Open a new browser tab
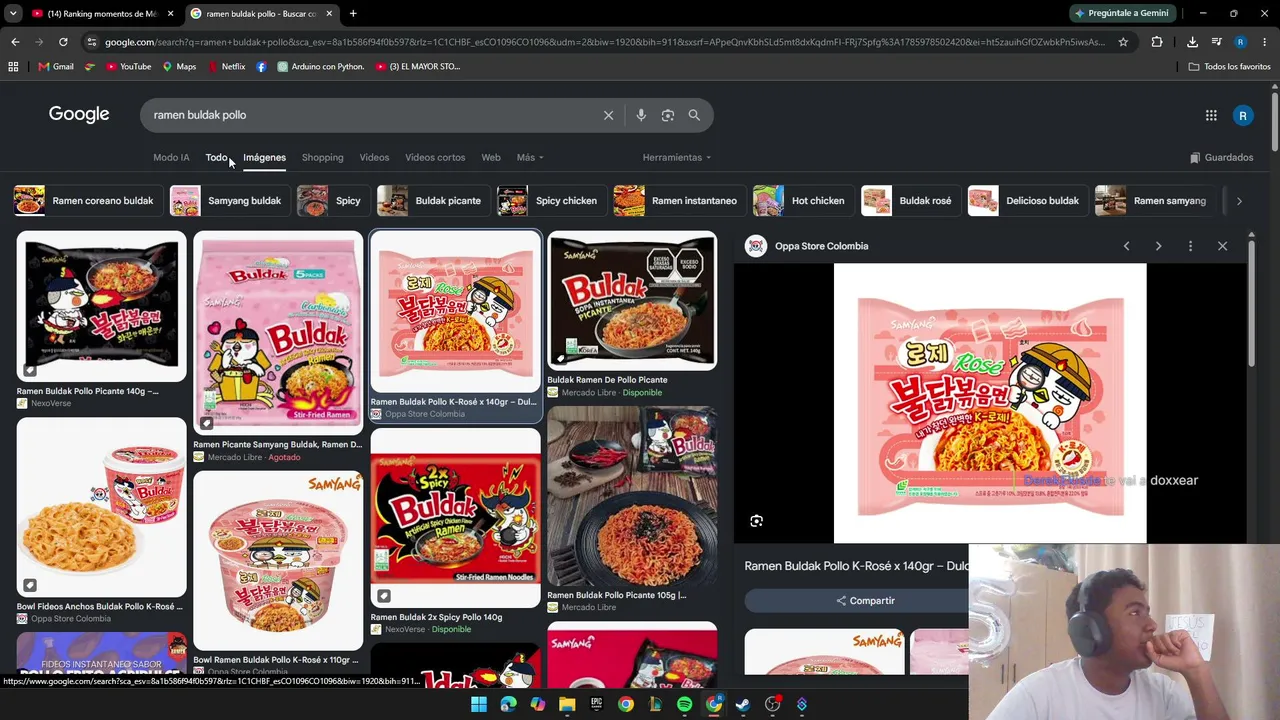Screen dimensions: 1280x720 pos(353,13)
